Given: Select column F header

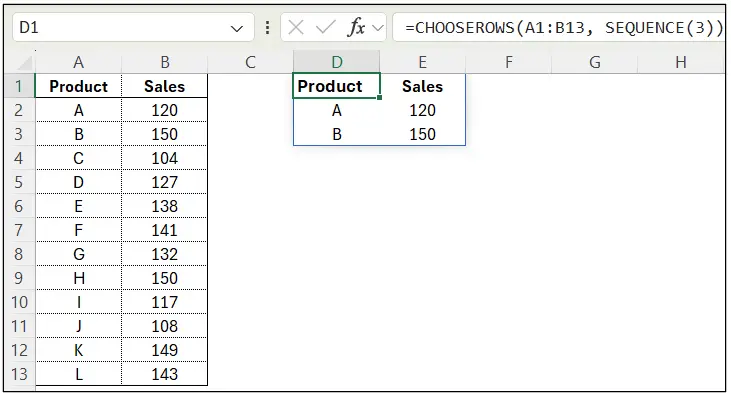Looking at the screenshot, I should pos(509,62).
